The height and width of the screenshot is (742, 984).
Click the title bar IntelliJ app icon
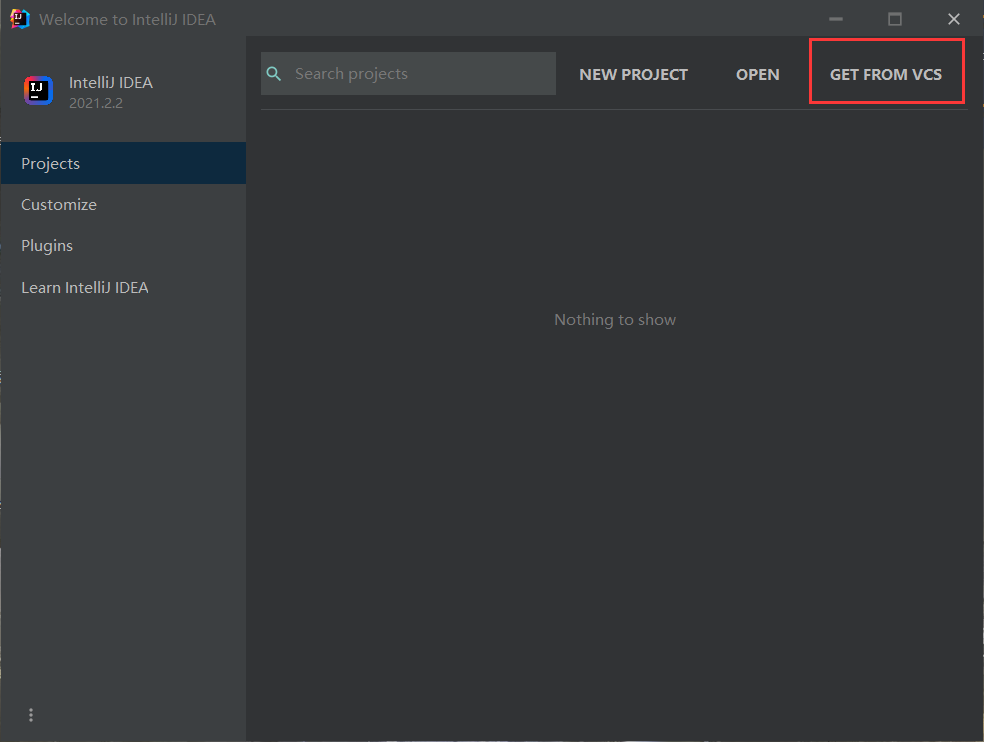(19, 19)
